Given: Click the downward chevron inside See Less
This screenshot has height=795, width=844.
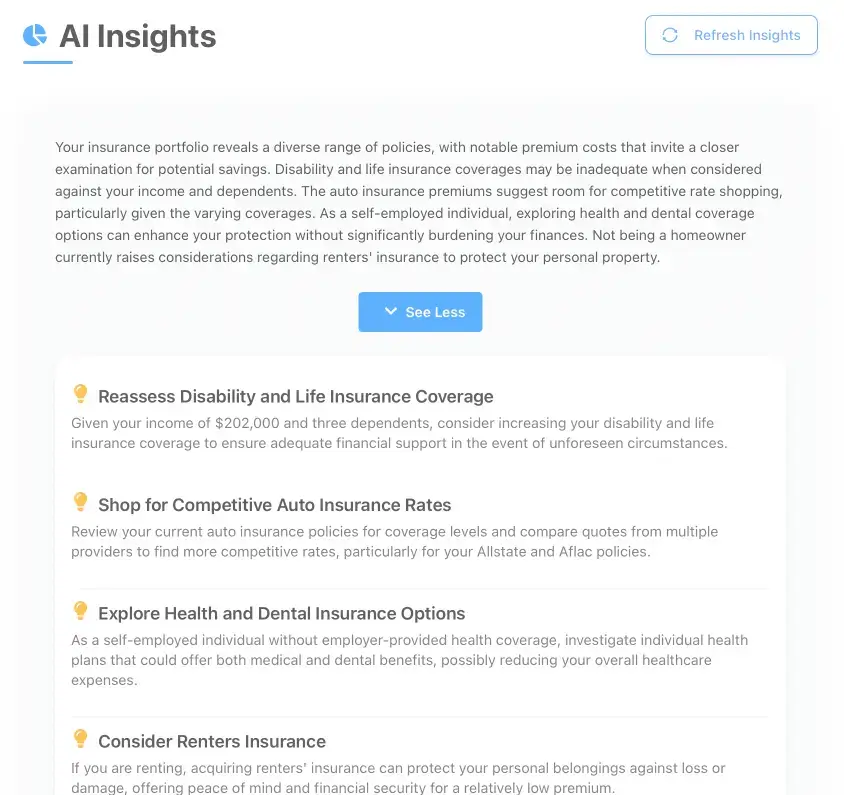Looking at the screenshot, I should pyautogui.click(x=391, y=311).
